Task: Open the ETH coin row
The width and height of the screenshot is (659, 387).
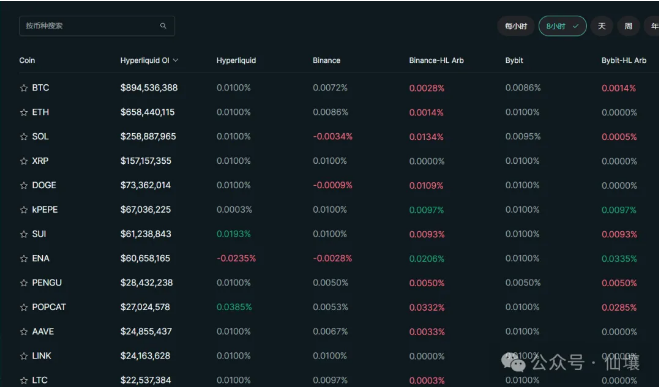Action: tap(41, 112)
